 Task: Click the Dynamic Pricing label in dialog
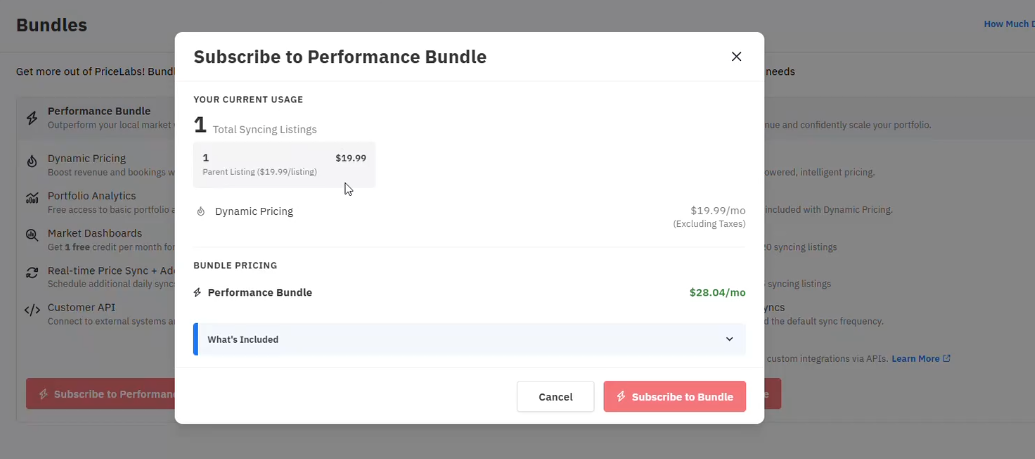click(x=254, y=212)
